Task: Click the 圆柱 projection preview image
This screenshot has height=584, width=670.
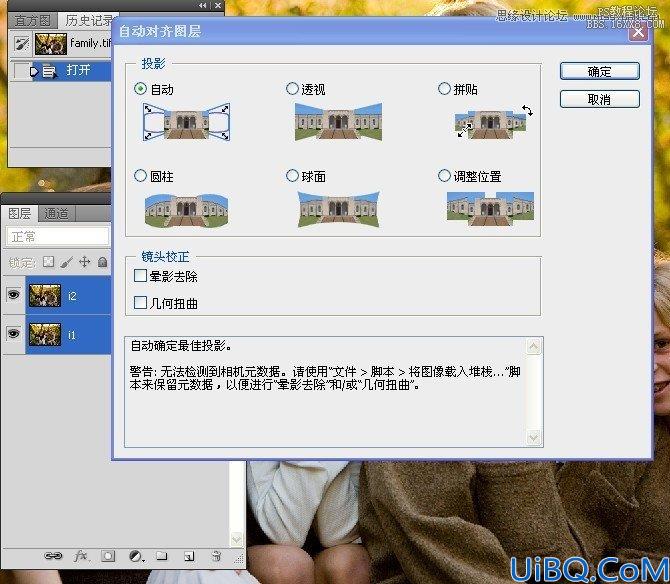Action: (186, 210)
